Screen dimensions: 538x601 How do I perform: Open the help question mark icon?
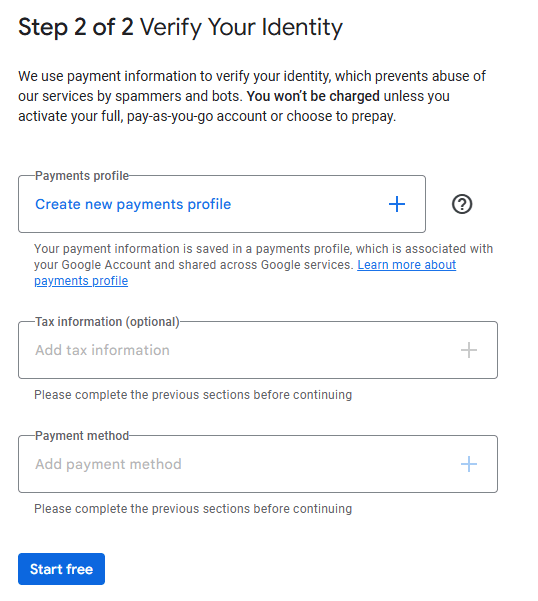[x=462, y=204]
